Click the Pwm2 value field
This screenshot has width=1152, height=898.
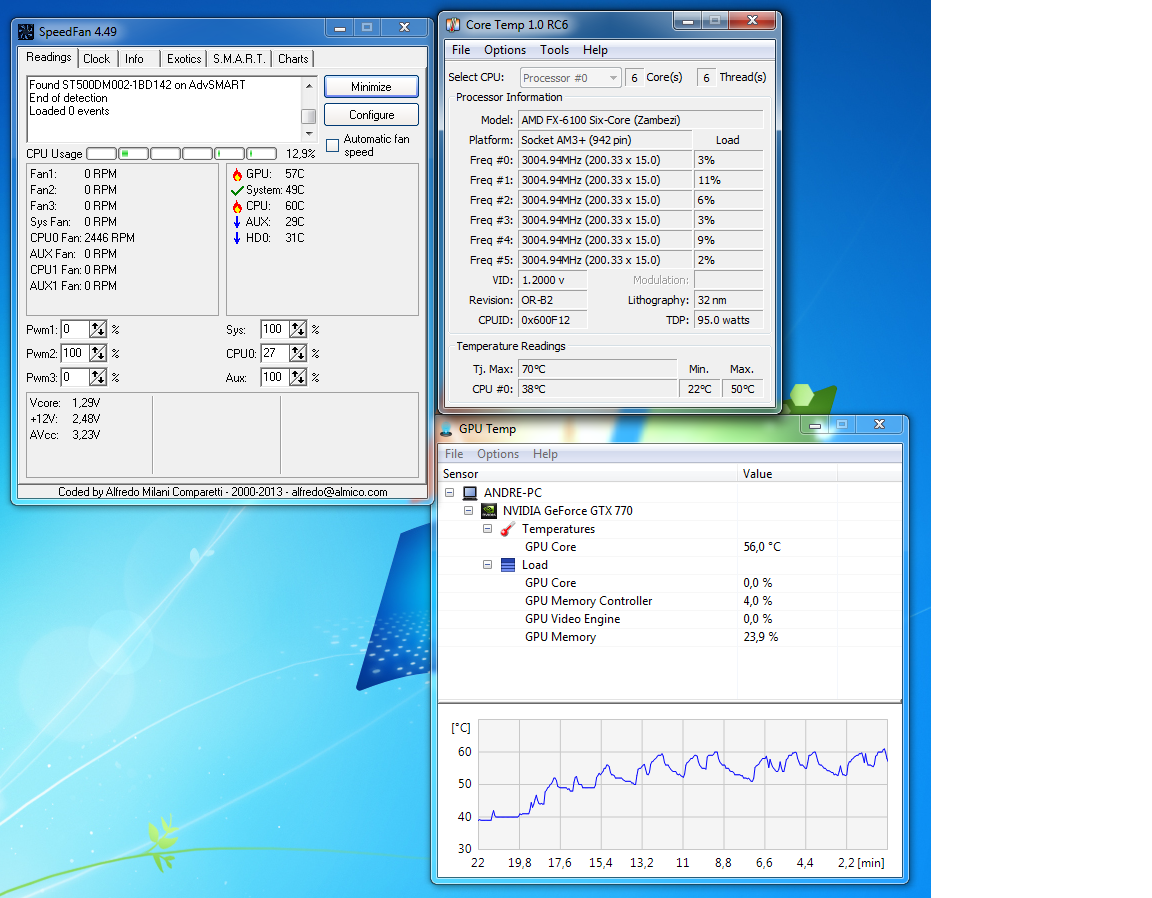tap(75, 353)
